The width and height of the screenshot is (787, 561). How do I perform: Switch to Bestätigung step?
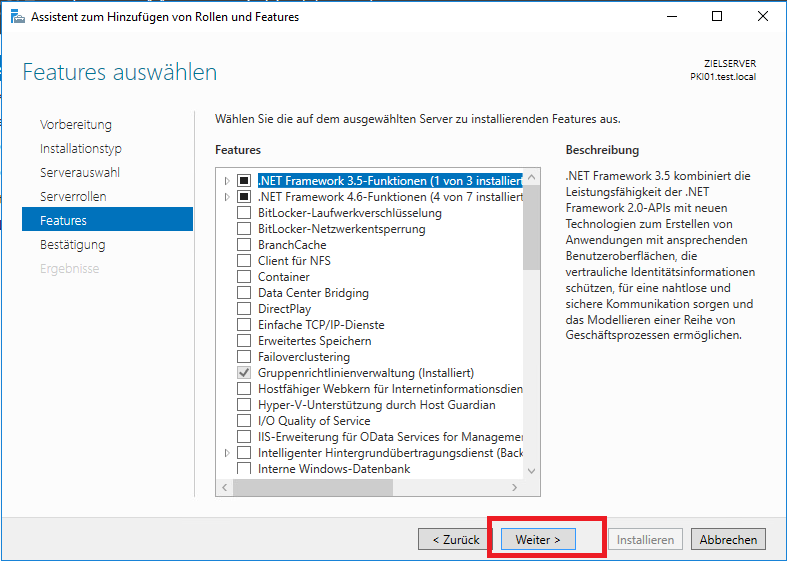point(72,245)
